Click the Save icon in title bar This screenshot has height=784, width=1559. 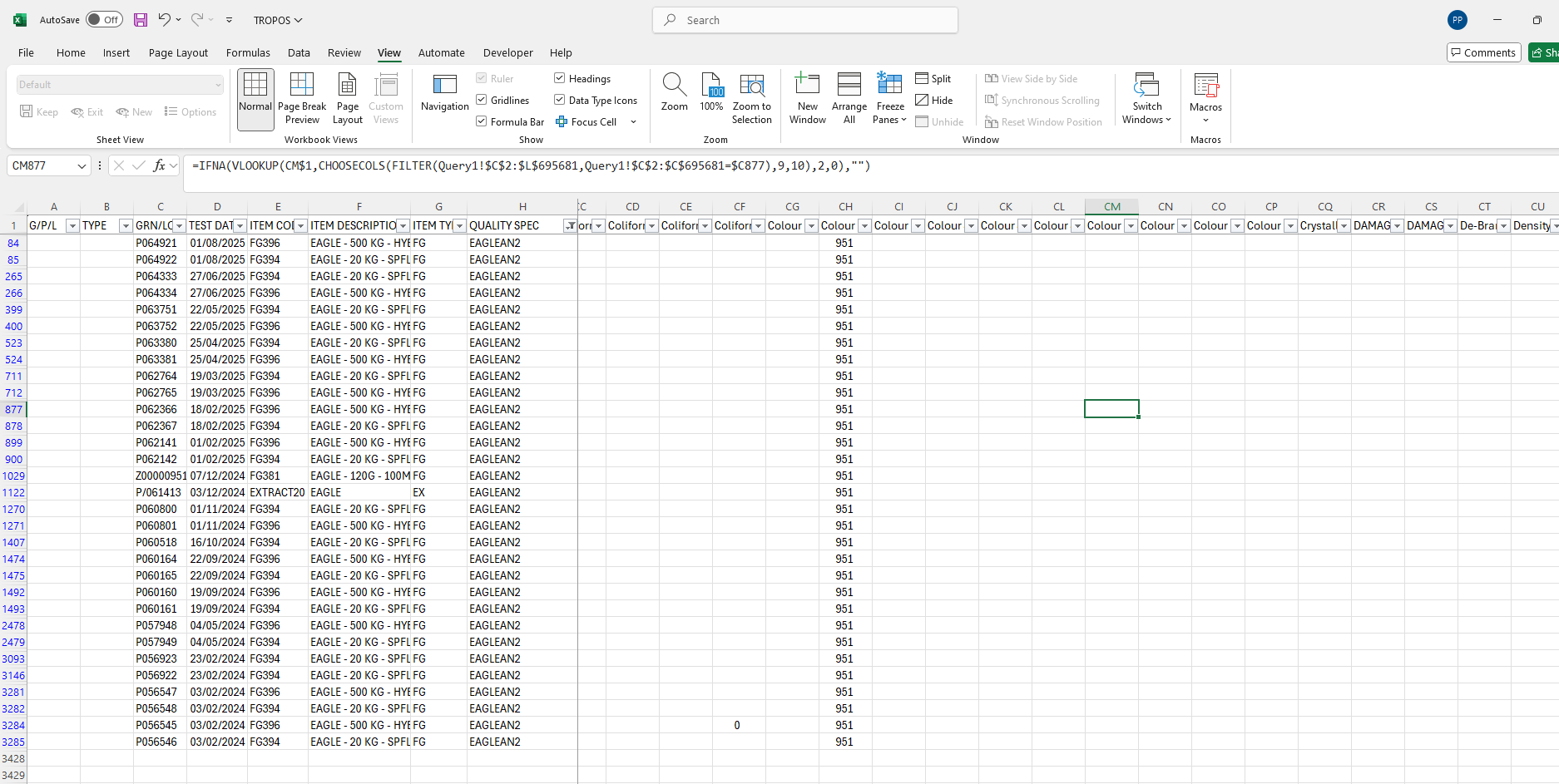click(x=141, y=20)
